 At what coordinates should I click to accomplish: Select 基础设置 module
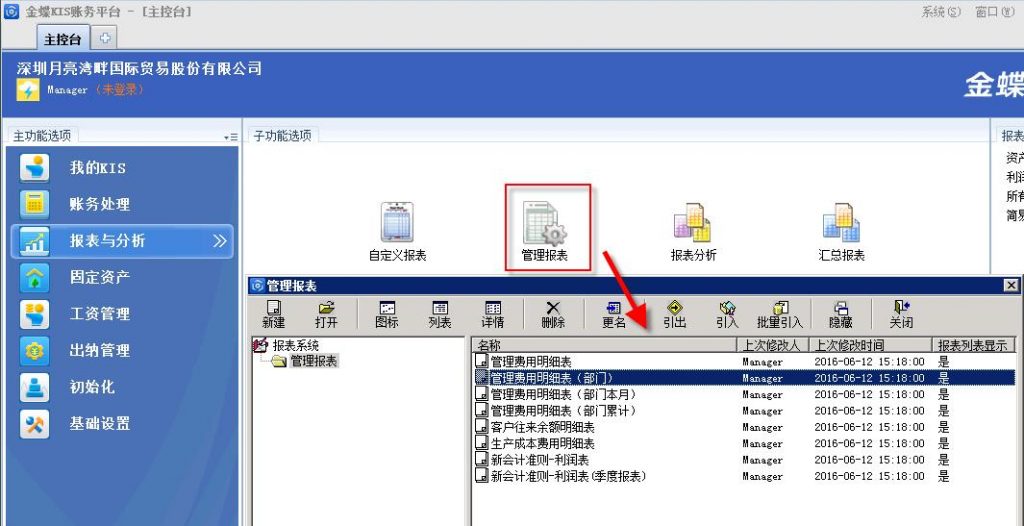pyautogui.click(x=122, y=424)
